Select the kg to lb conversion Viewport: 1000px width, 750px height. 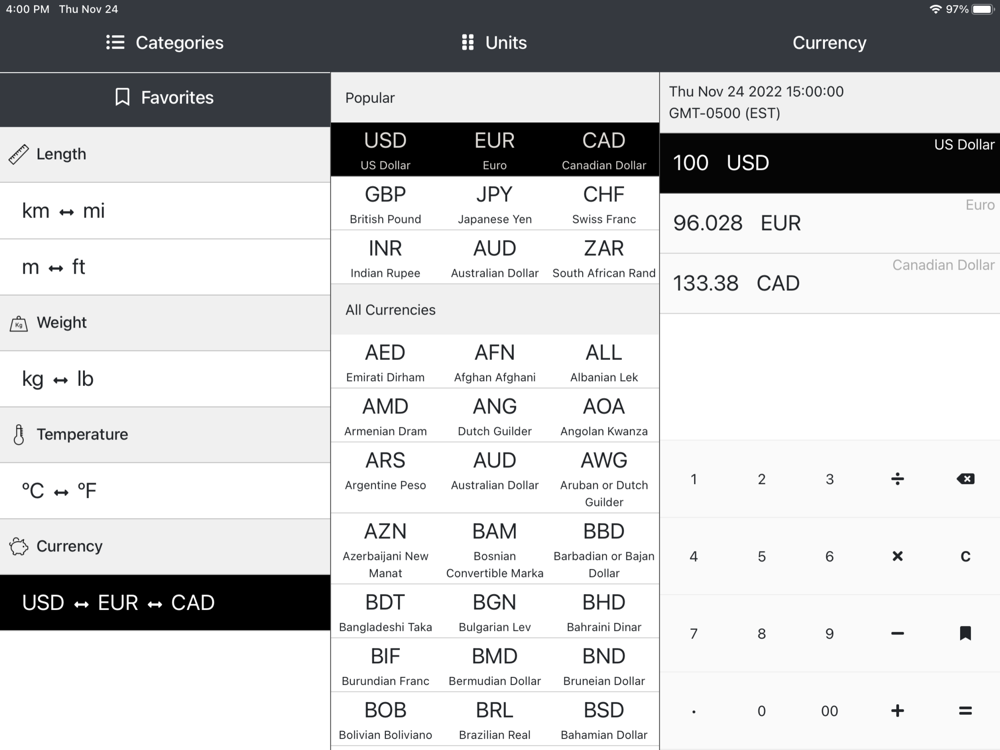pos(165,379)
